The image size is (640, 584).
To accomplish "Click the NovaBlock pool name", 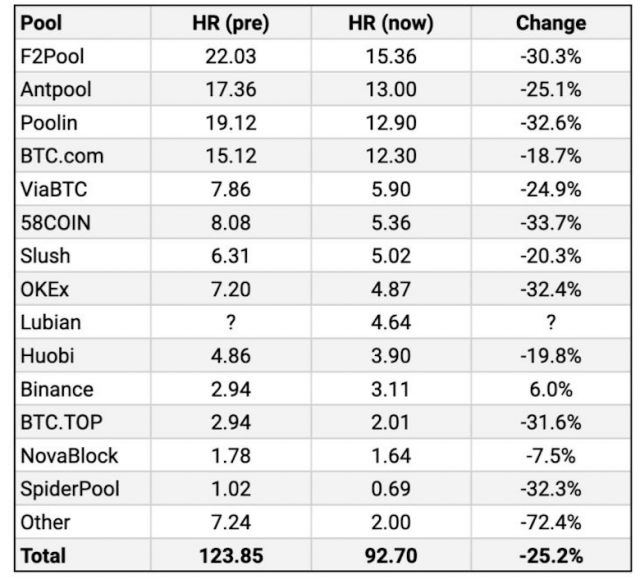I will (69, 456).
